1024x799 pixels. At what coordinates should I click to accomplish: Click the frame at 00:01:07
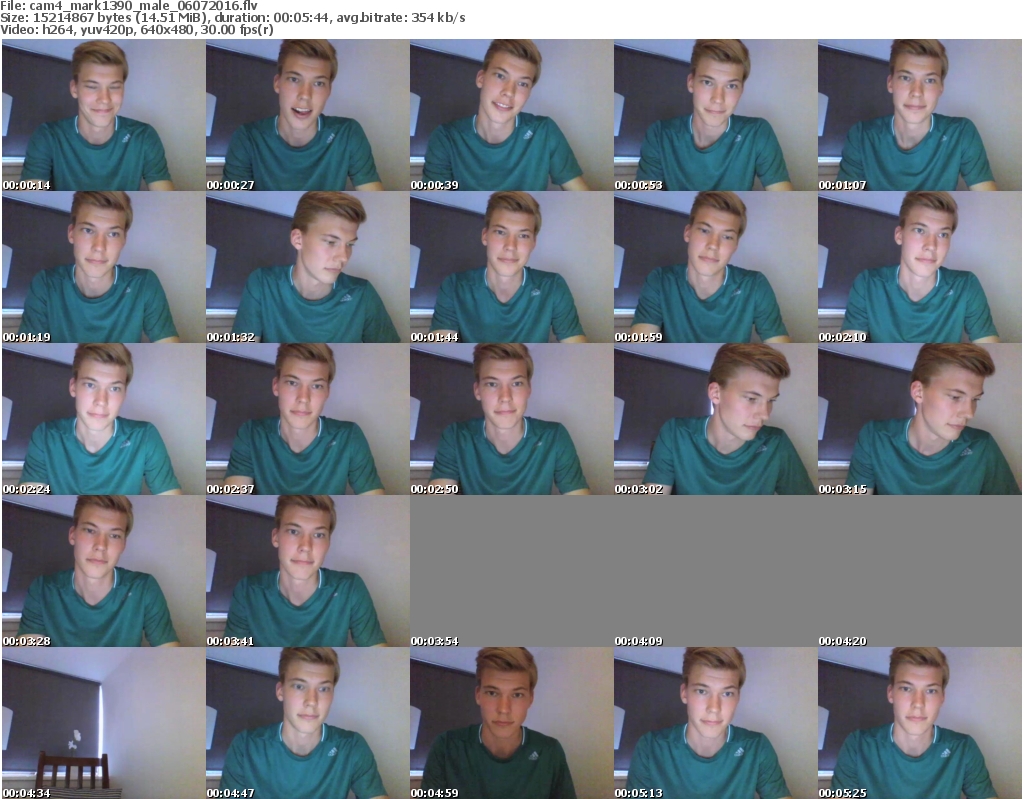(919, 115)
